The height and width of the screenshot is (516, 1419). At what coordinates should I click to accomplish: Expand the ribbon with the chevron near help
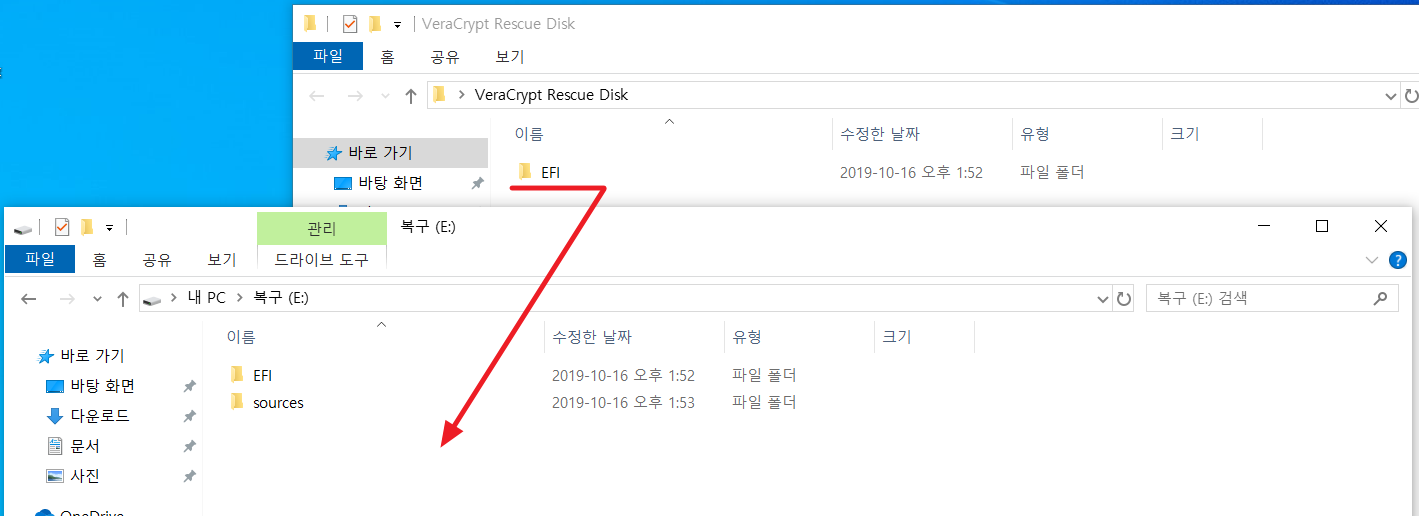coord(1372,260)
